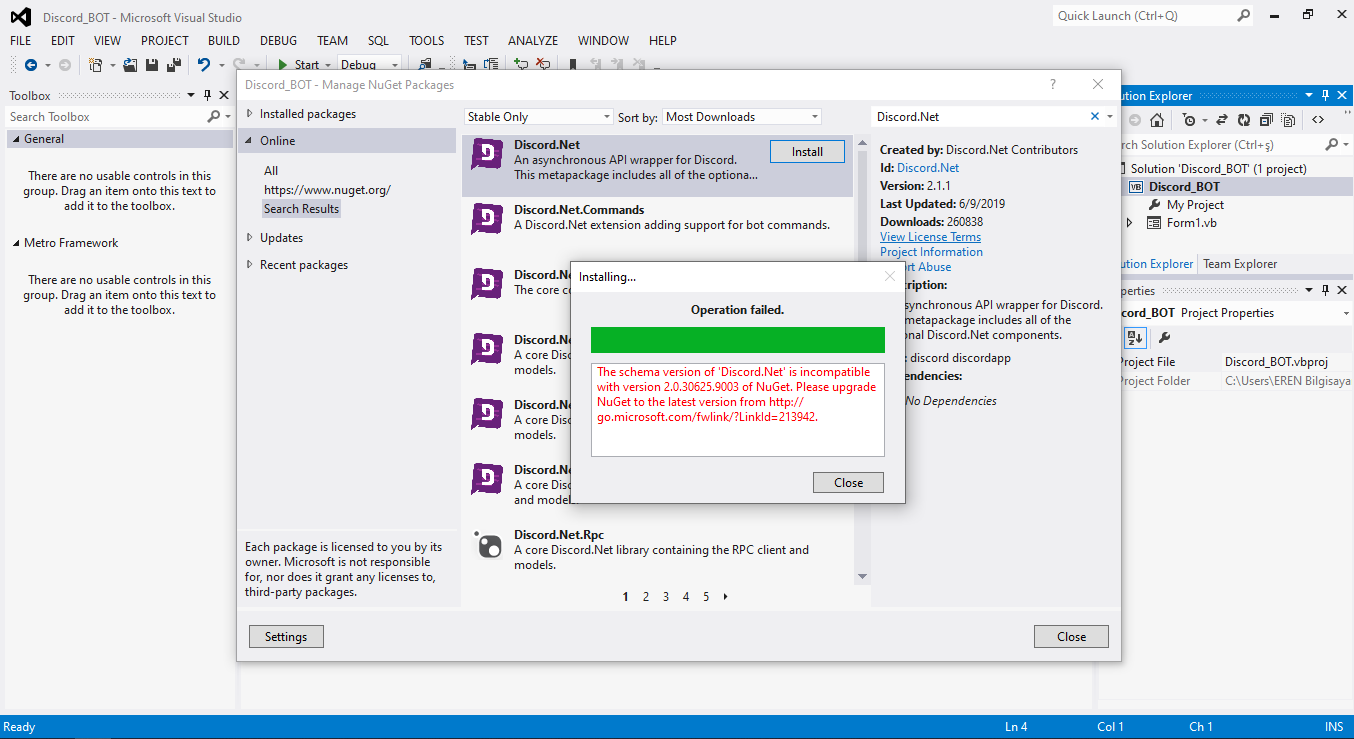Go to results page 2
This screenshot has height=739, width=1354.
click(x=646, y=597)
